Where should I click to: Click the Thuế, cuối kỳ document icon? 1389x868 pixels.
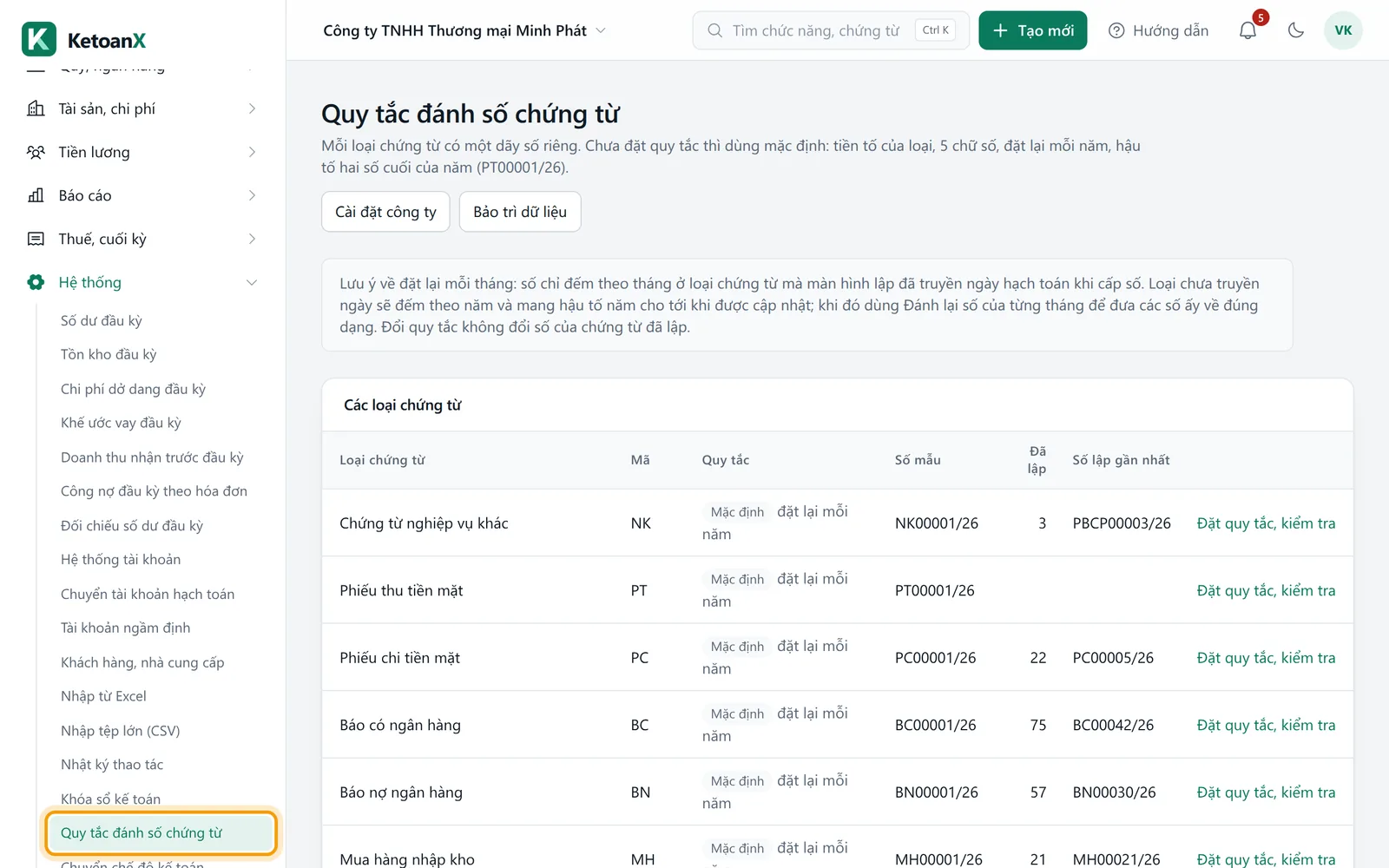pos(36,239)
